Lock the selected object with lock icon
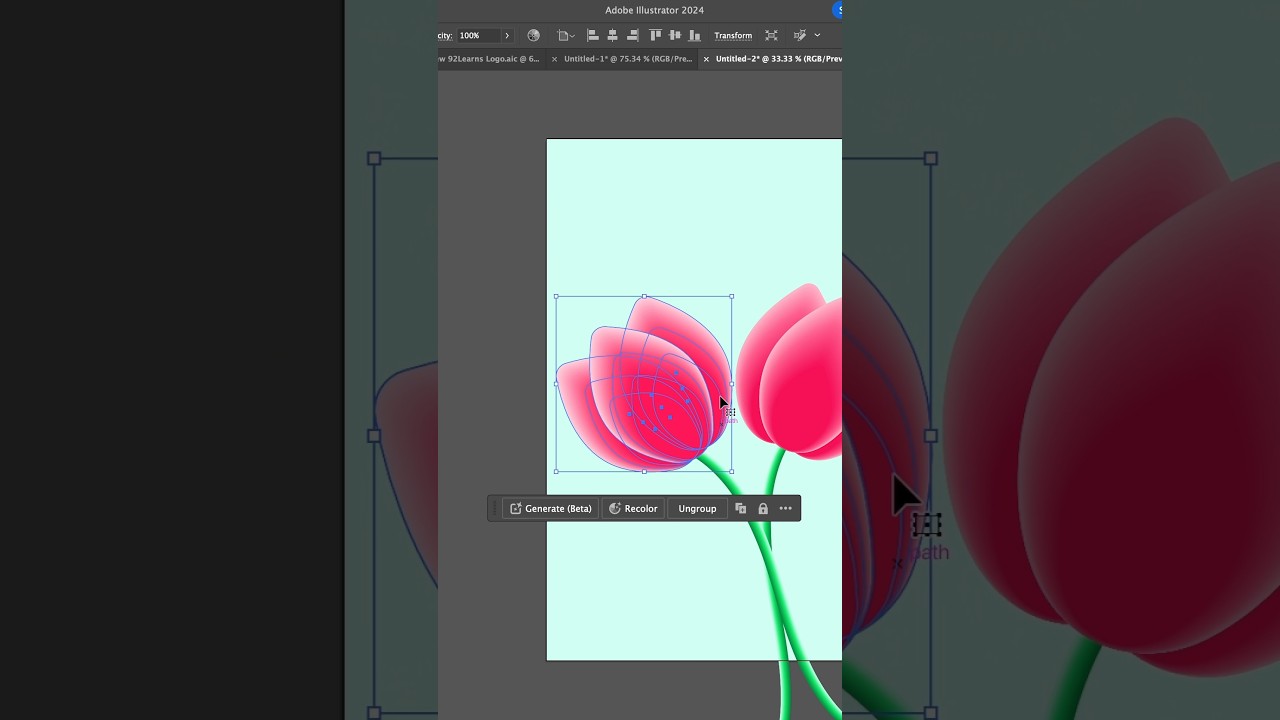 763,508
